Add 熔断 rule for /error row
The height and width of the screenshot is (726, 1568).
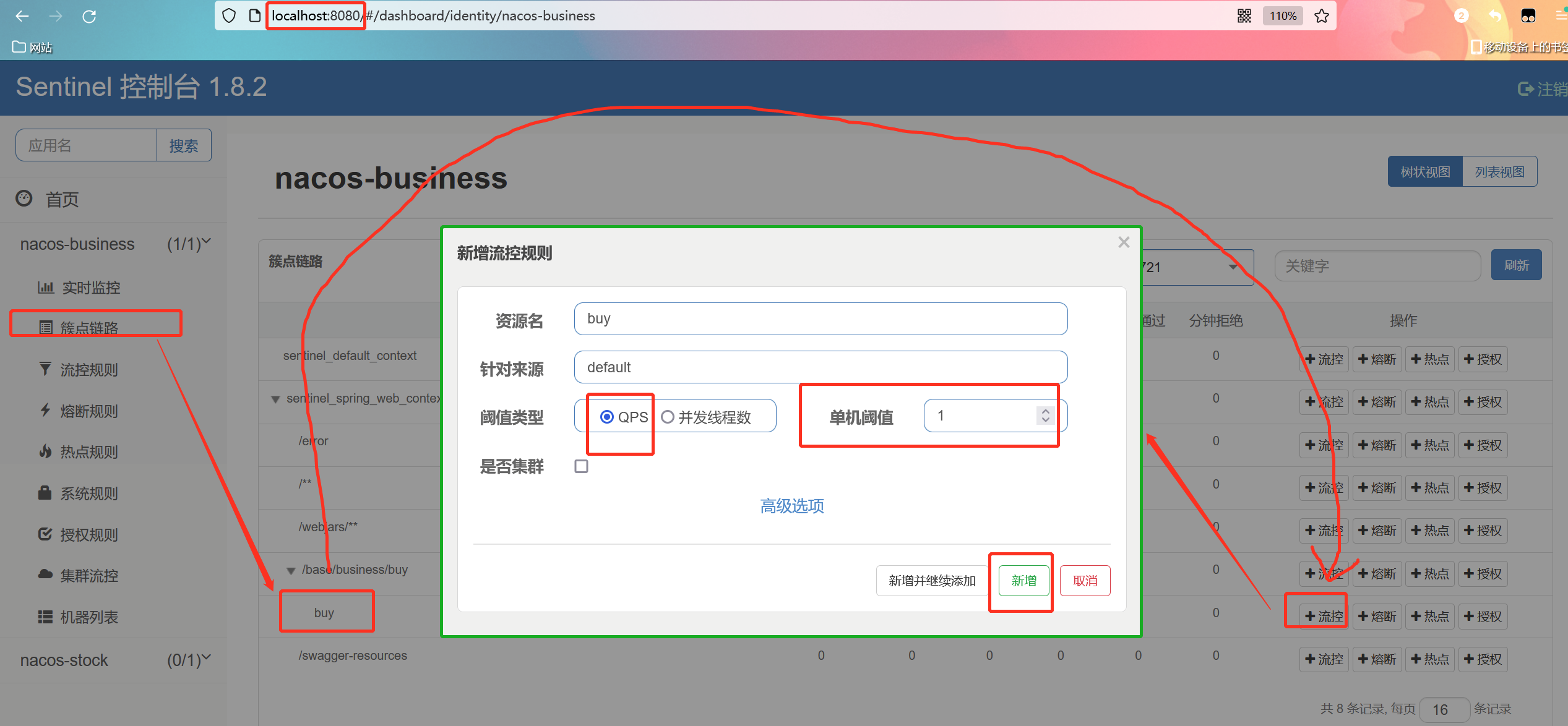[x=1377, y=445]
